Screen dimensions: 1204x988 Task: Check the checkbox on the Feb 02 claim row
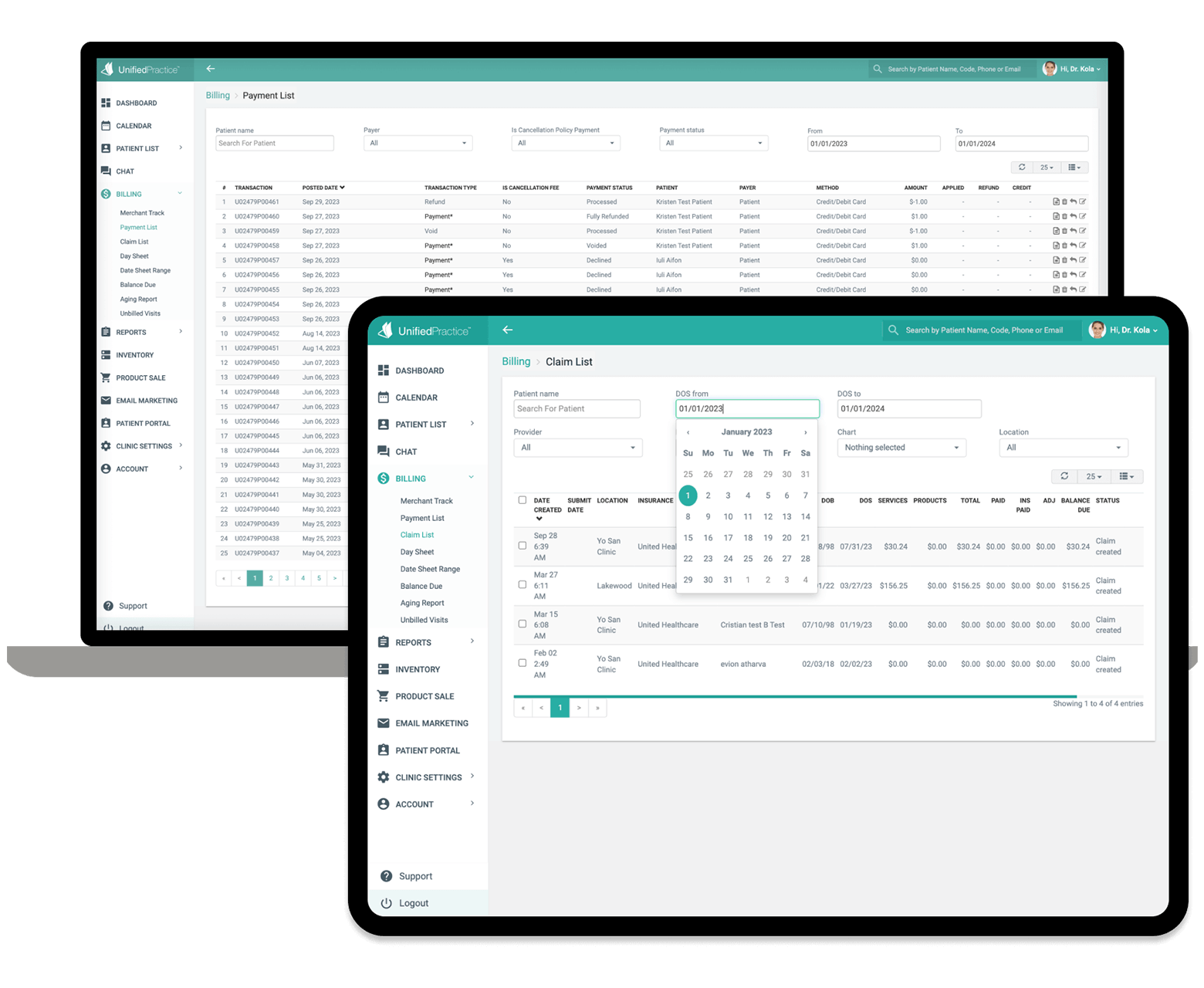tap(523, 661)
